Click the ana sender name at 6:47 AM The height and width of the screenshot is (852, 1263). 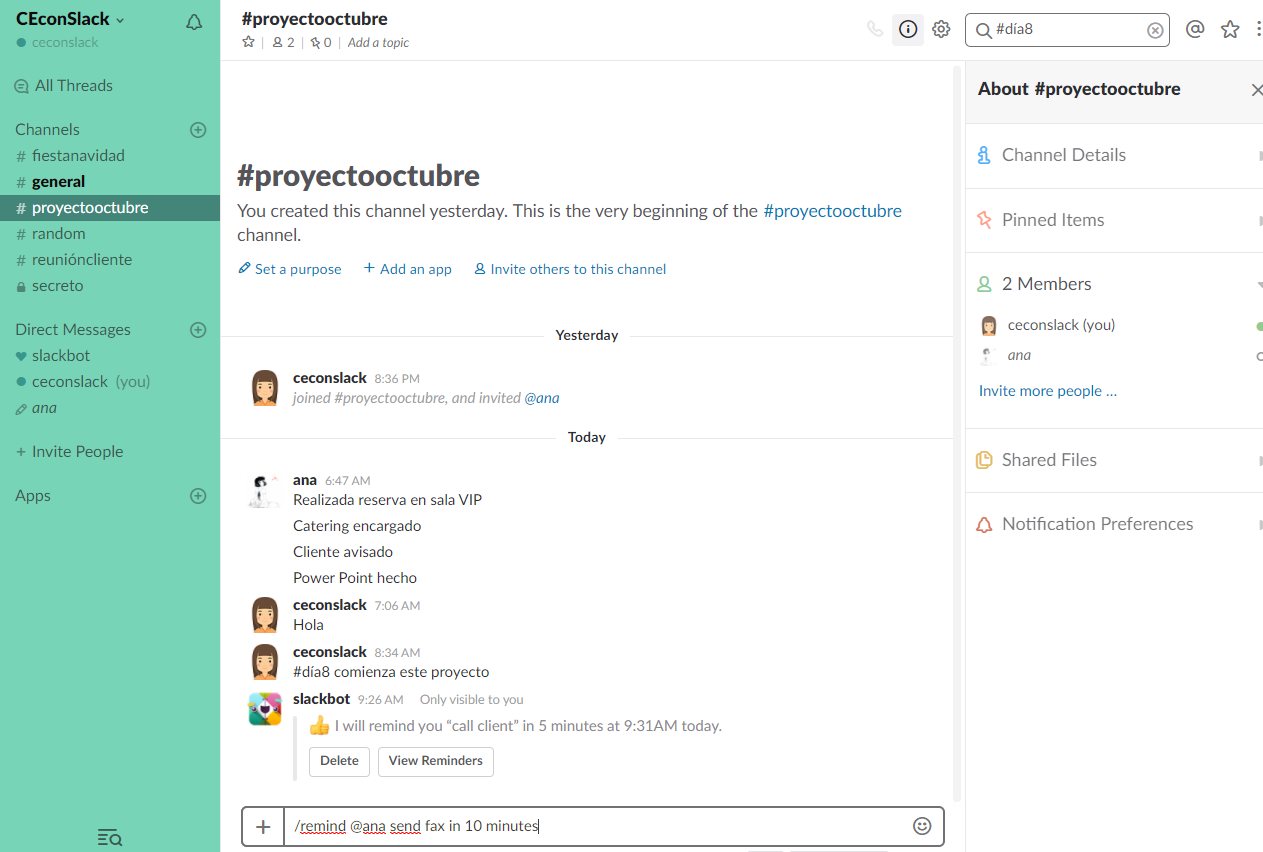[304, 480]
